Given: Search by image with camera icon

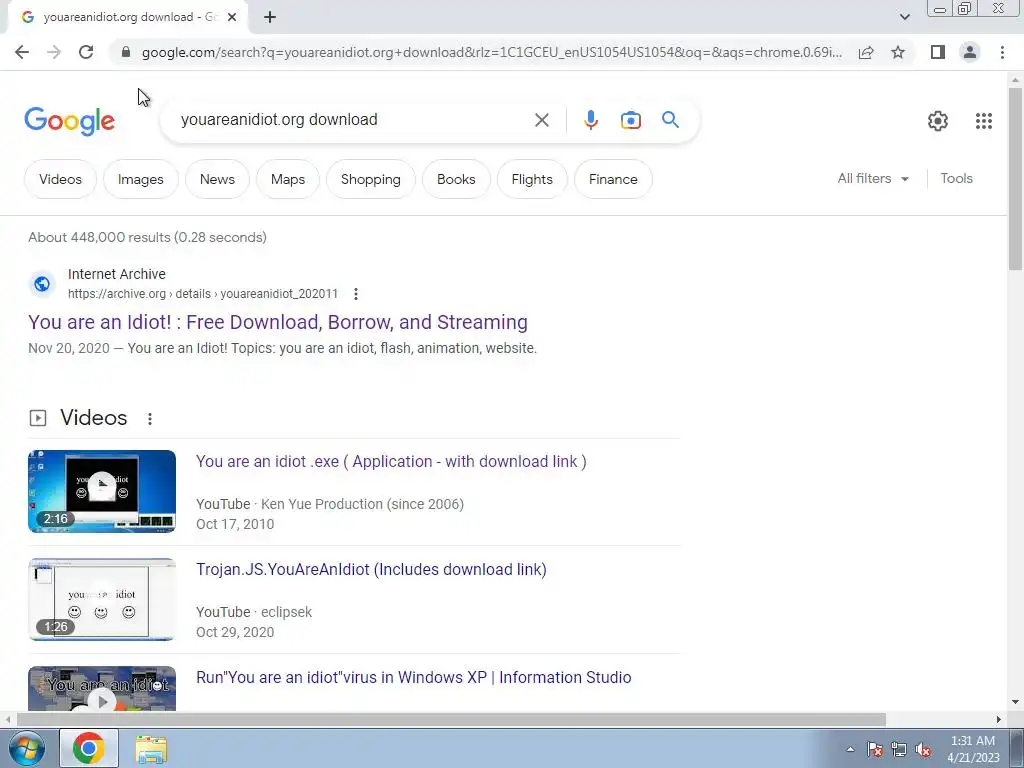Looking at the screenshot, I should click(630, 120).
